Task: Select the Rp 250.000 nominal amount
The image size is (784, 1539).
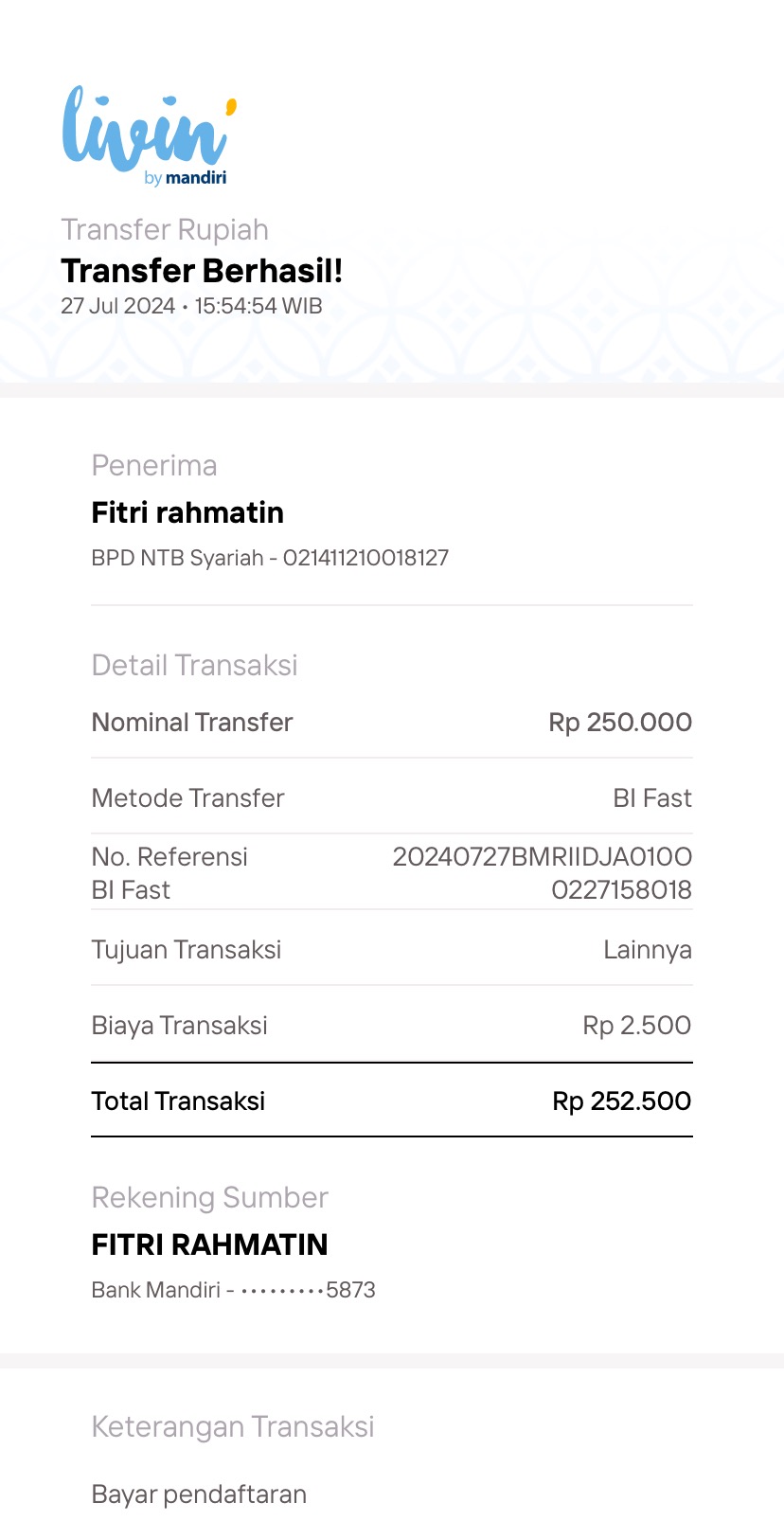Action: click(620, 723)
